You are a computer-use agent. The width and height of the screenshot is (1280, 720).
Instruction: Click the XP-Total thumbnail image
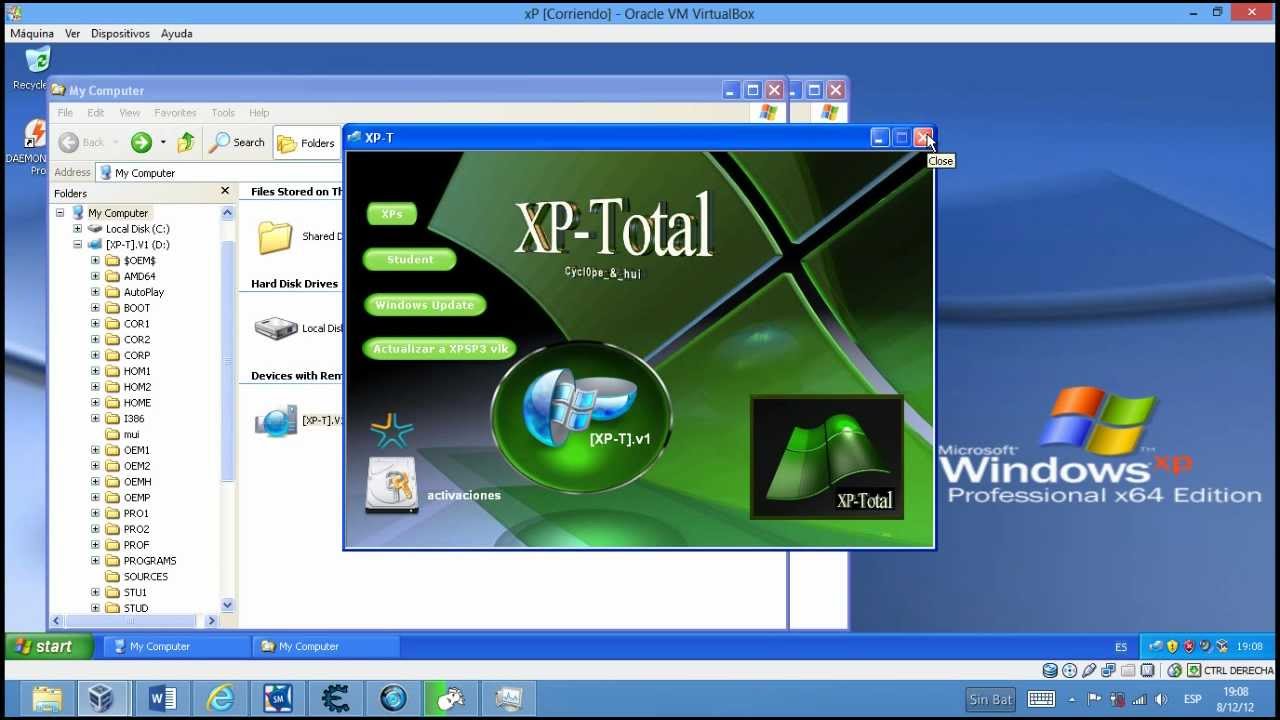pos(827,457)
